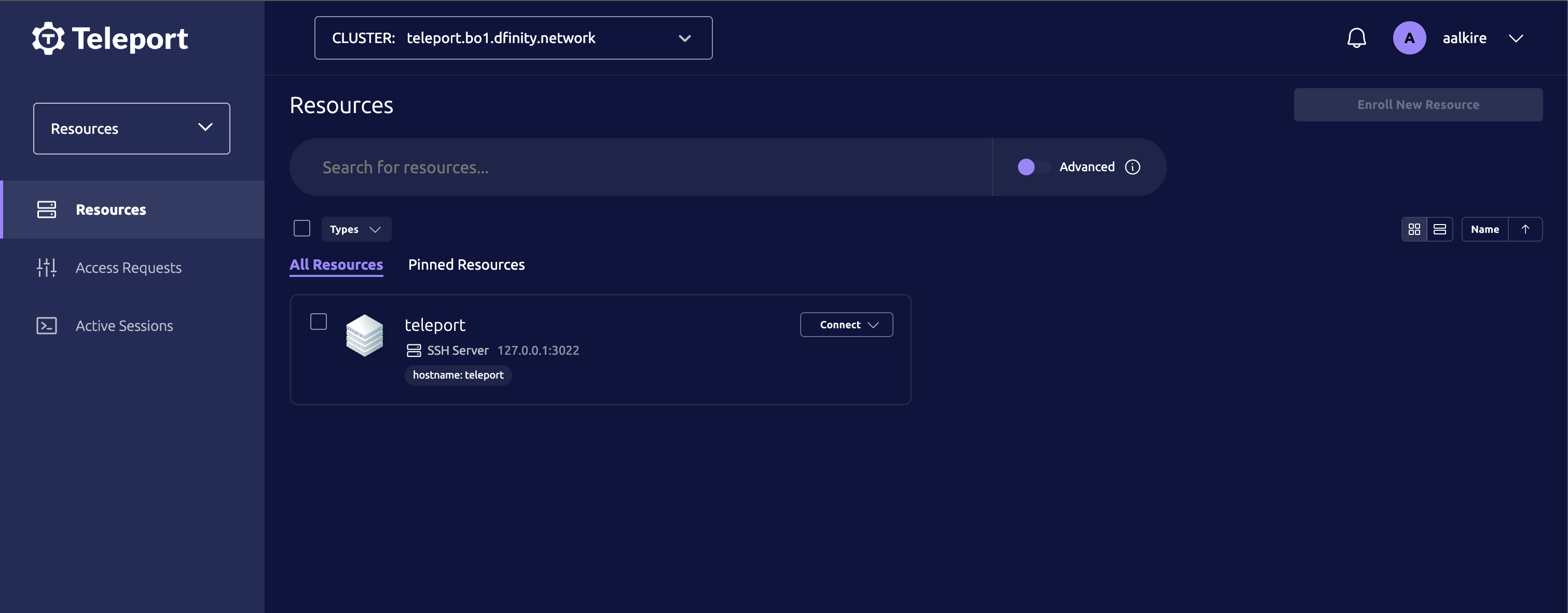Click the teleport server stack icon
Image resolution: width=1568 pixels, height=613 pixels.
click(365, 335)
